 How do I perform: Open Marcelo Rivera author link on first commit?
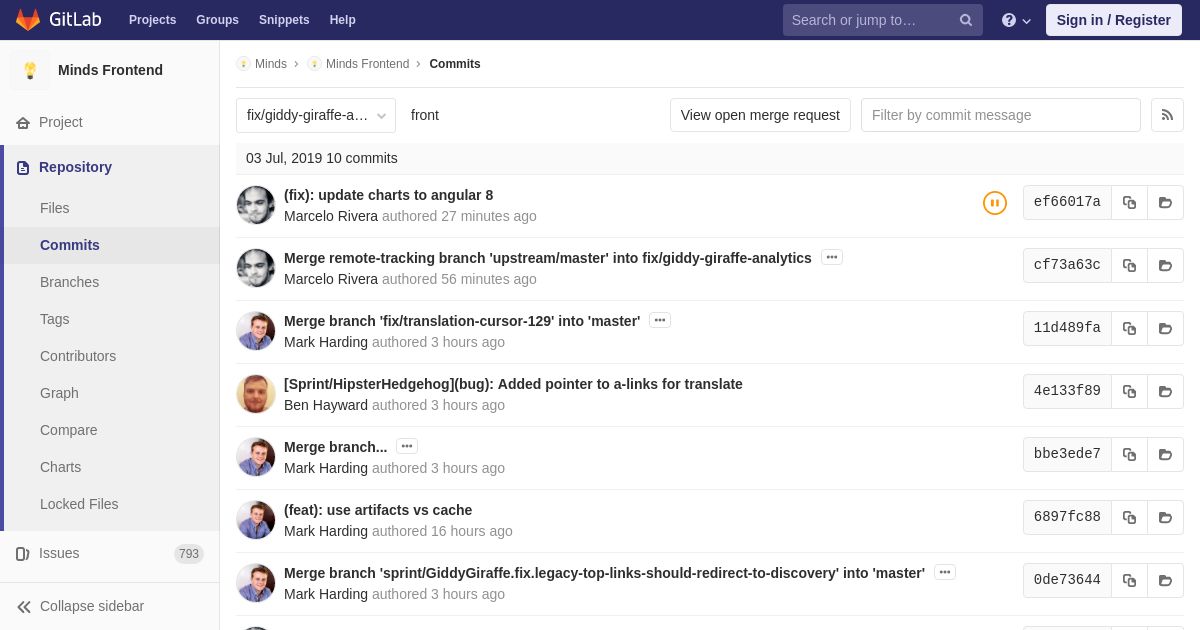[x=331, y=216]
